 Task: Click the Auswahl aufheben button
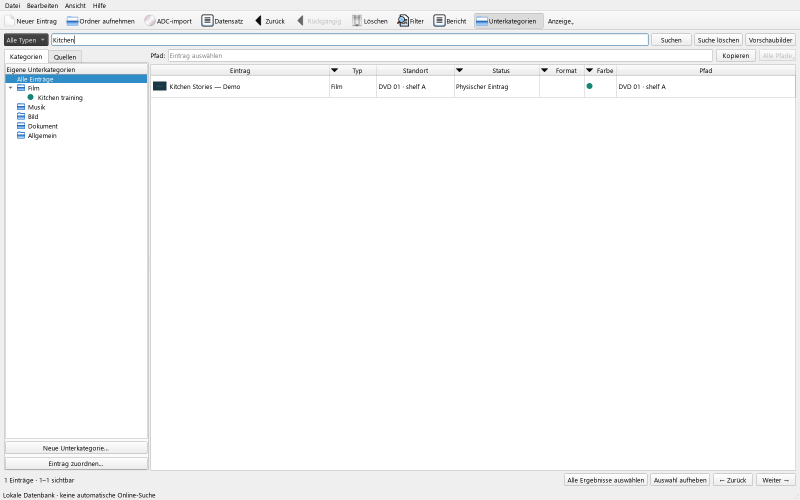[x=680, y=480]
